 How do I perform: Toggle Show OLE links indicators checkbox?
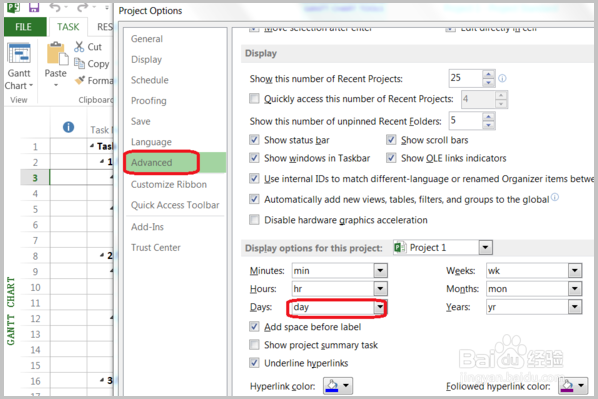pyautogui.click(x=391, y=158)
